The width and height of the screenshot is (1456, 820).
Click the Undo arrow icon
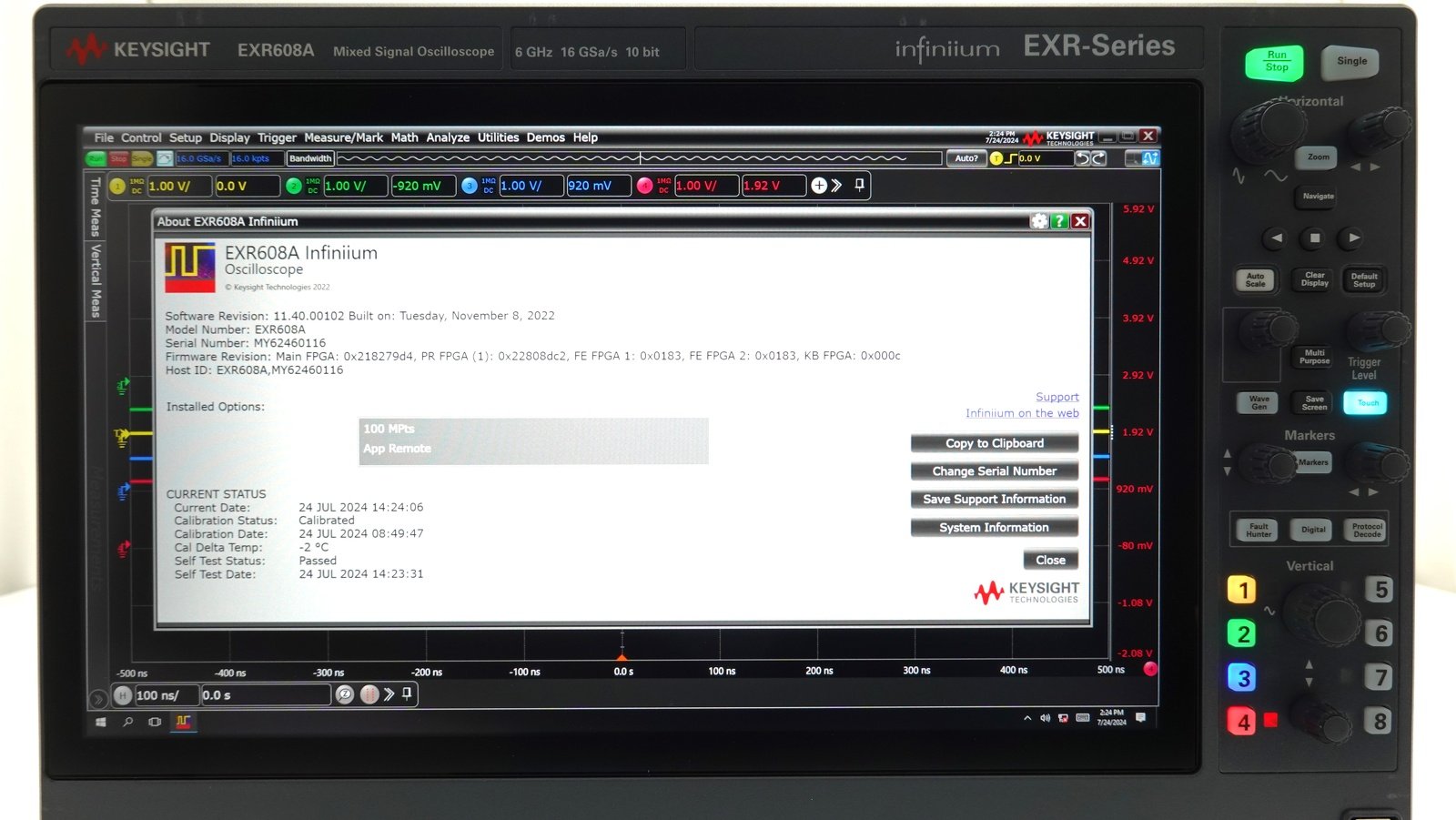[x=1082, y=158]
